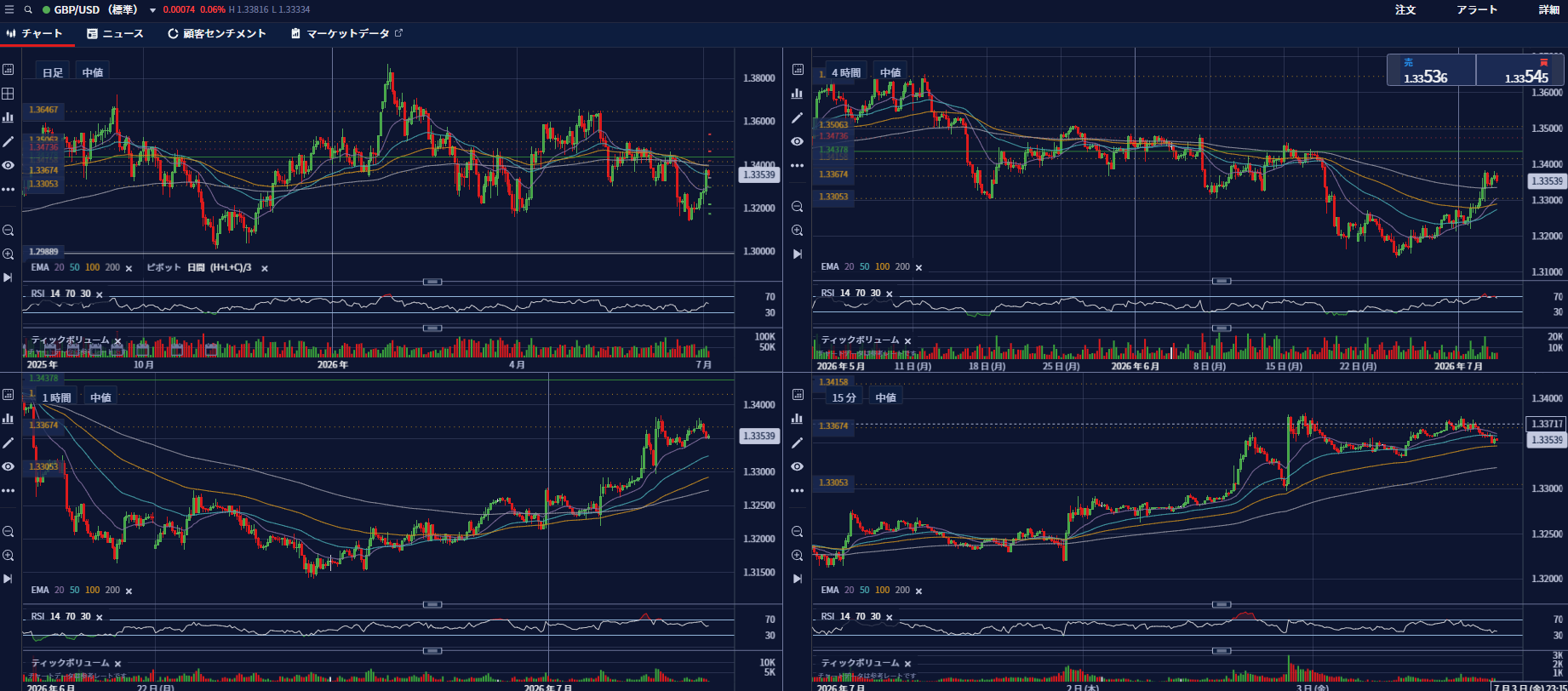Screen dimensions: 1568x691
Task: Zoom out the 1-hour chart
Action: pyautogui.click(x=9, y=532)
